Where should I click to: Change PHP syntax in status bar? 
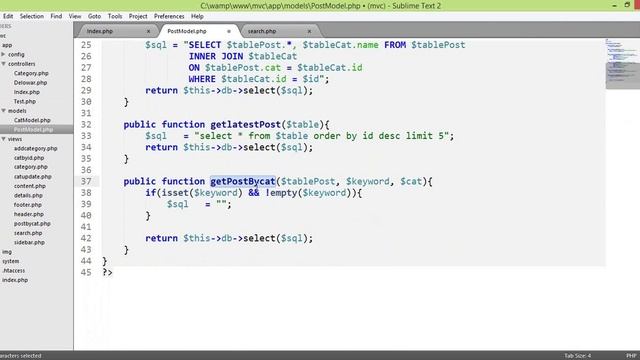point(631,356)
